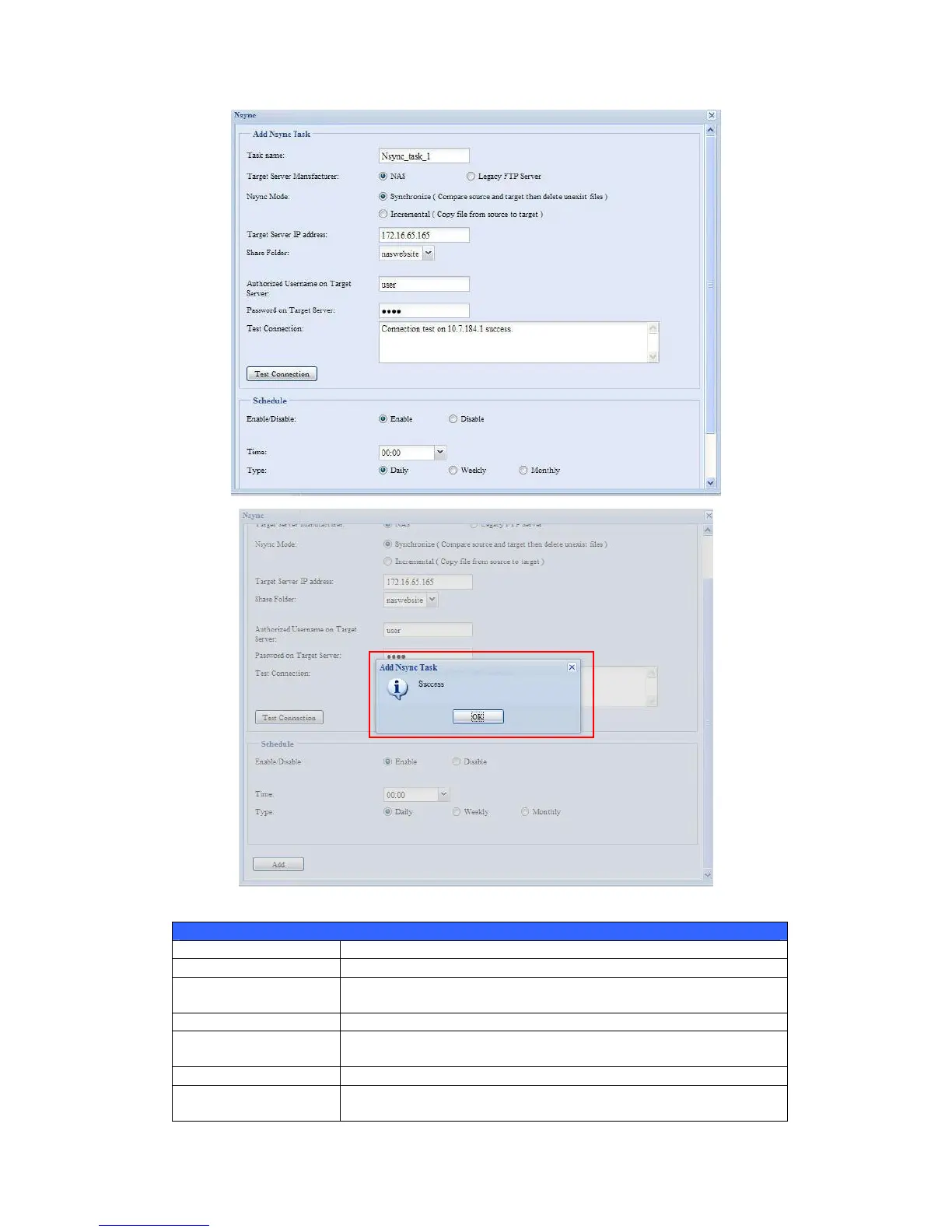Select the Disable radio in the dimmed Nsync window
The height and width of the screenshot is (1232, 952).
click(x=457, y=762)
